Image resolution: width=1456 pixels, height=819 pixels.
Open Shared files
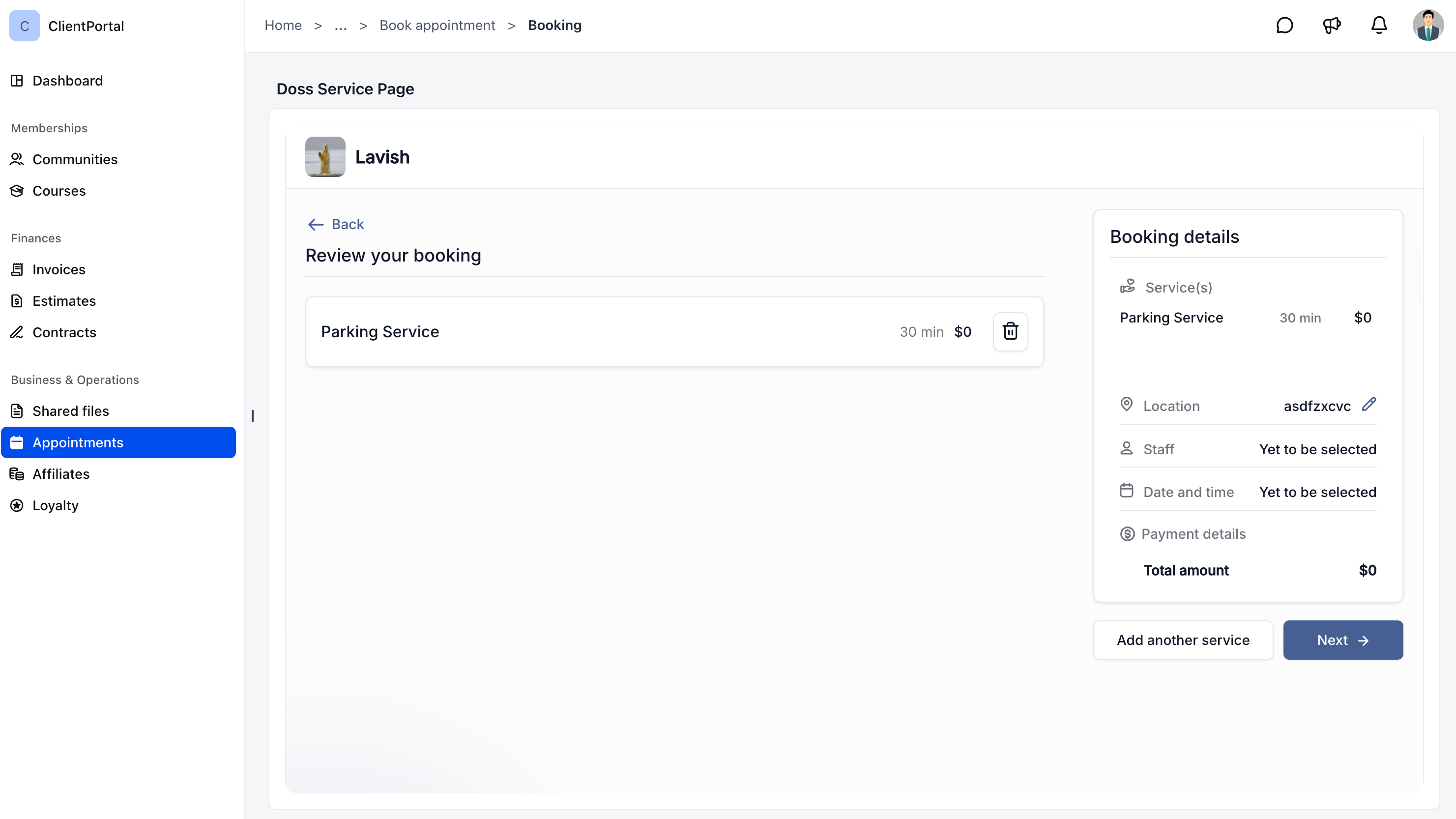(x=118, y=411)
